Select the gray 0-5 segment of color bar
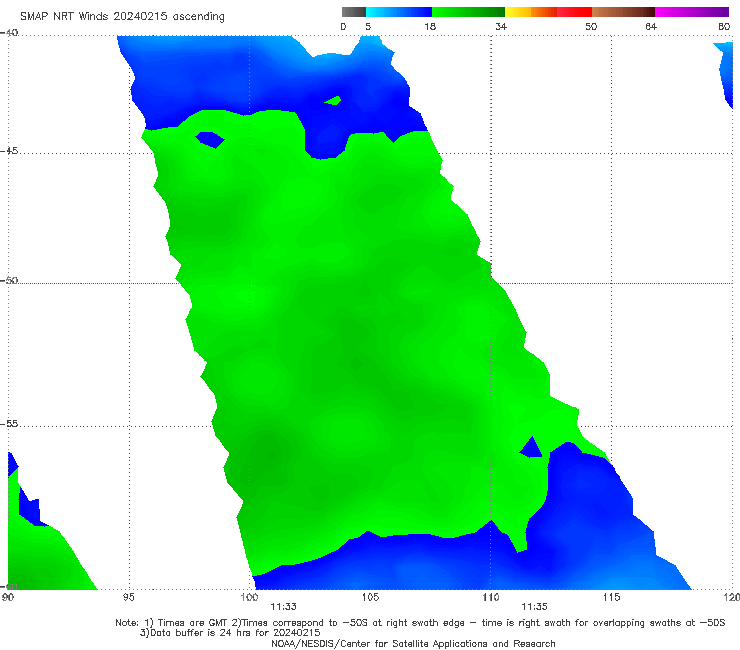740x650 pixels. (354, 12)
